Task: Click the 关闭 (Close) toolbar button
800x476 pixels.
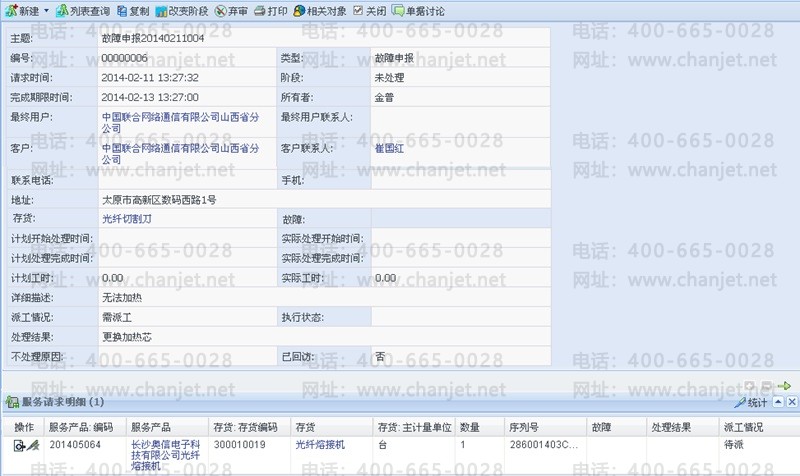Action: tap(370, 11)
